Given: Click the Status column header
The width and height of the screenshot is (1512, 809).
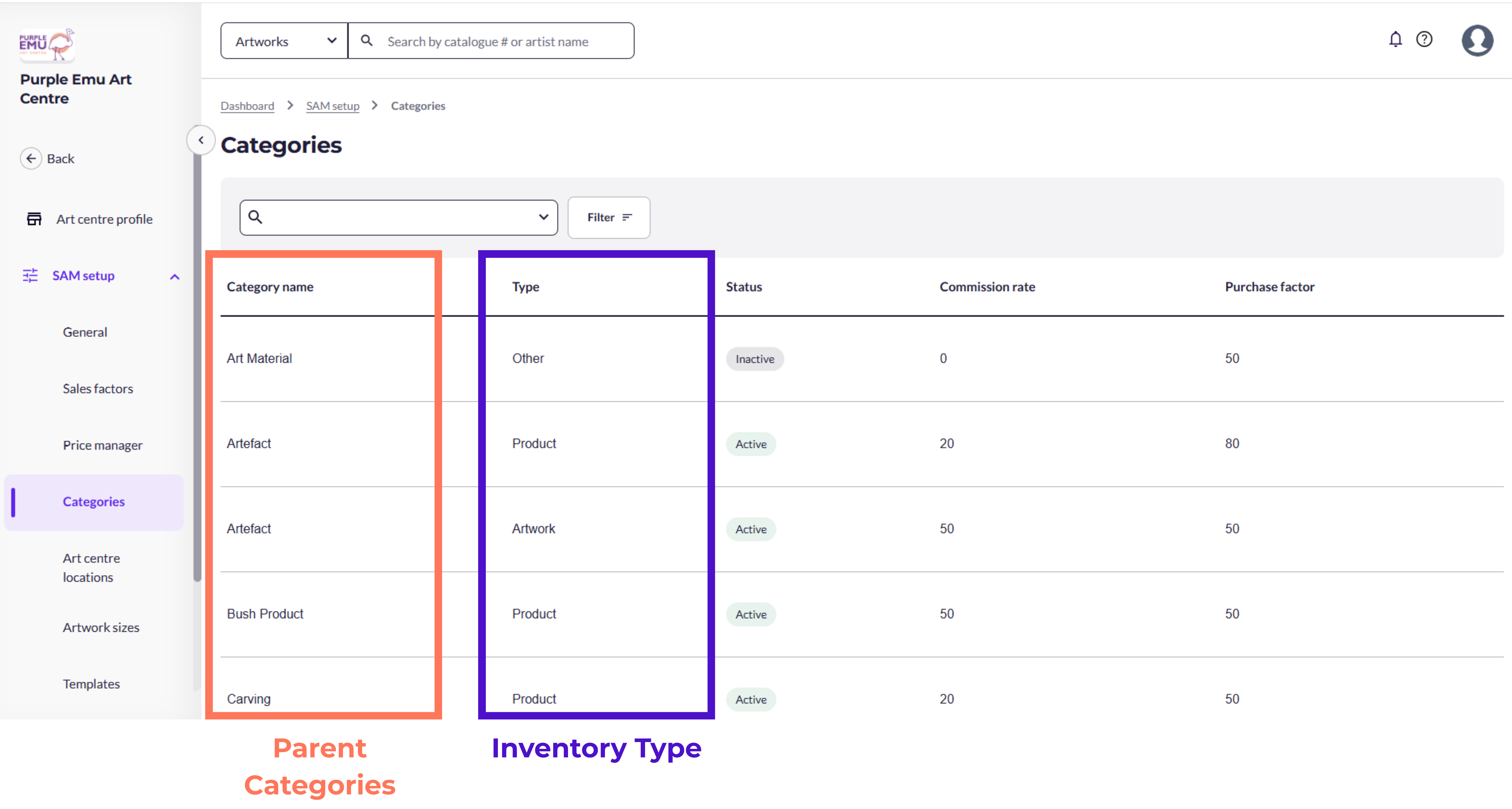Looking at the screenshot, I should [x=744, y=287].
